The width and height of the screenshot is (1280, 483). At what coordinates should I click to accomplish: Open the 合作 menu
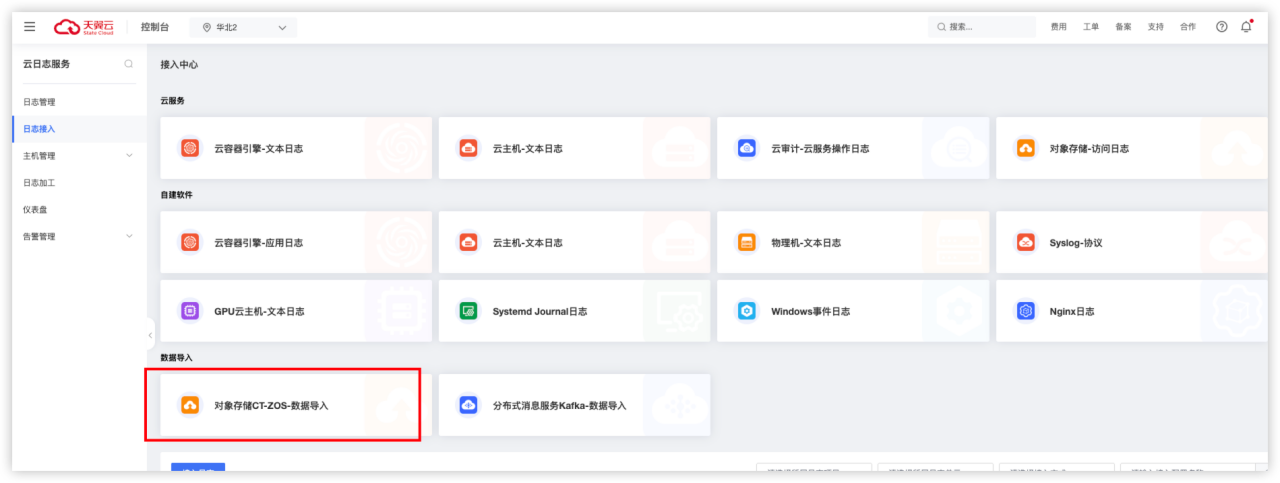1187,27
